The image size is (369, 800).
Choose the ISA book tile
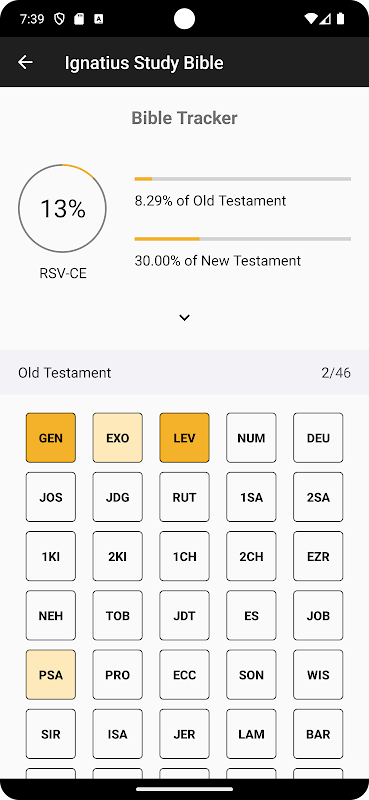pyautogui.click(x=117, y=734)
